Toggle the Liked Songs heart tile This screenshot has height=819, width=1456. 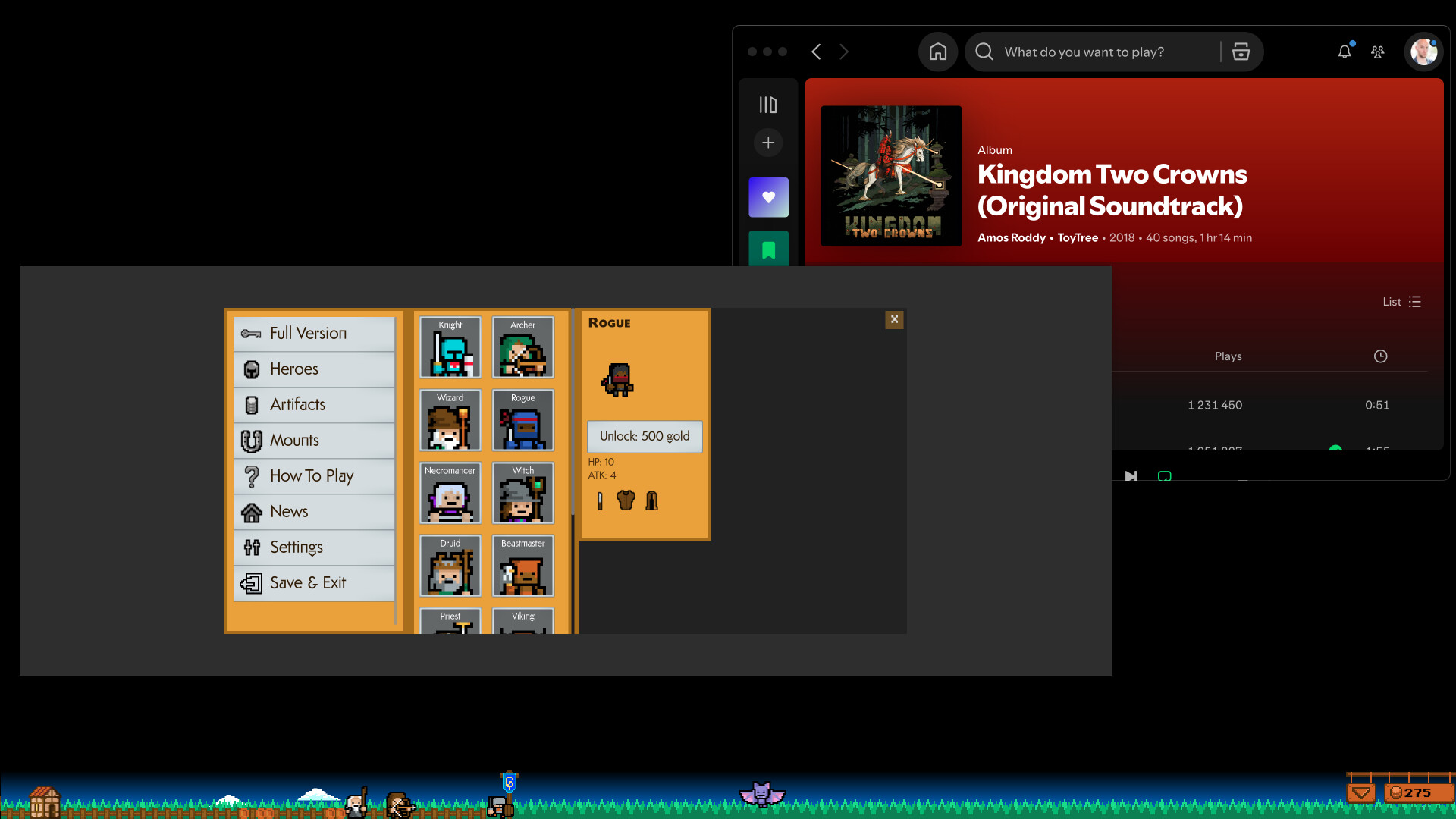coord(768,196)
